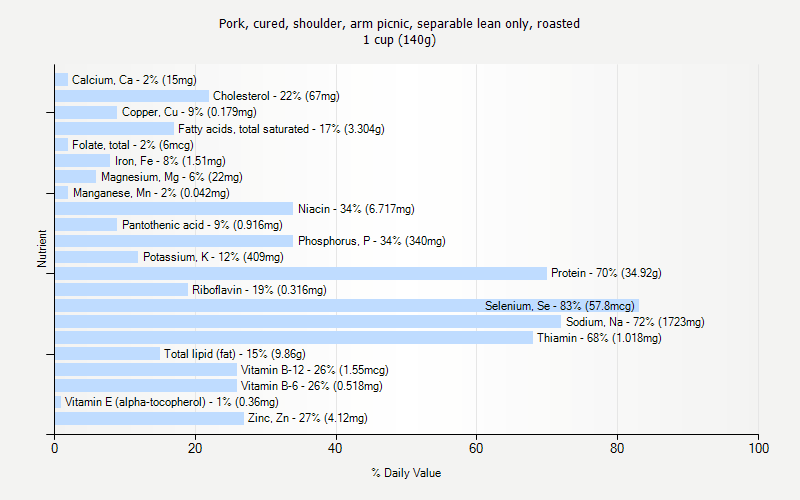Select the Total lipid (fat) bar
This screenshot has height=500, width=800.
(107, 354)
